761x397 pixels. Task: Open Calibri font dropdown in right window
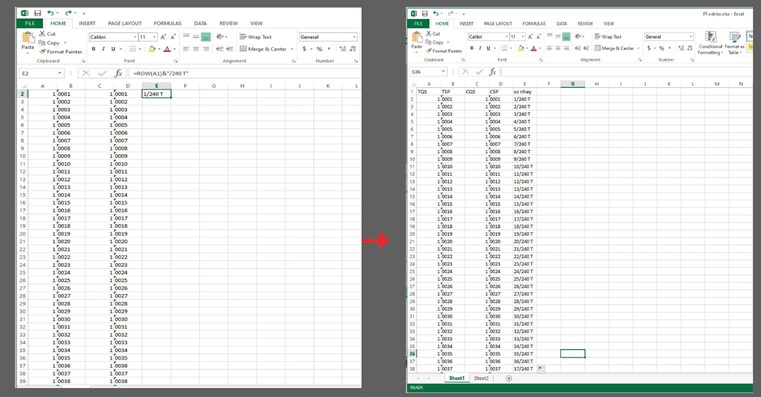pos(506,36)
